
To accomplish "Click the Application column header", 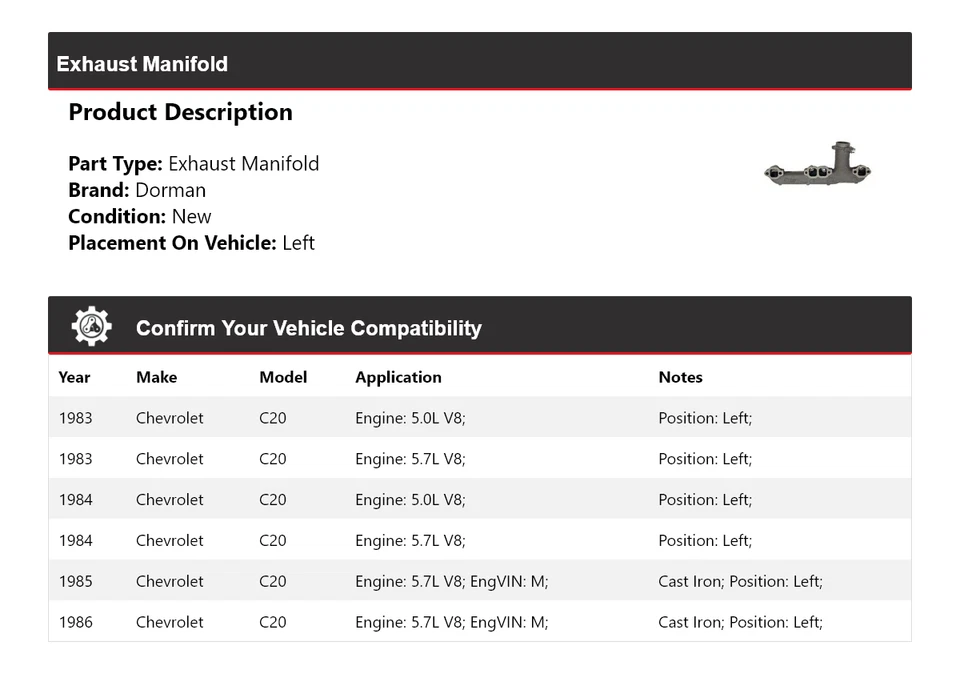I will pos(398,377).
